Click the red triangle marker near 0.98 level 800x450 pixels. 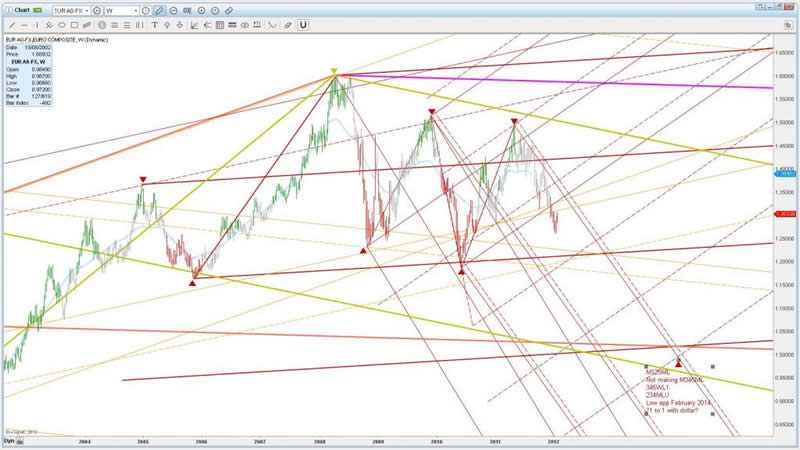point(678,364)
